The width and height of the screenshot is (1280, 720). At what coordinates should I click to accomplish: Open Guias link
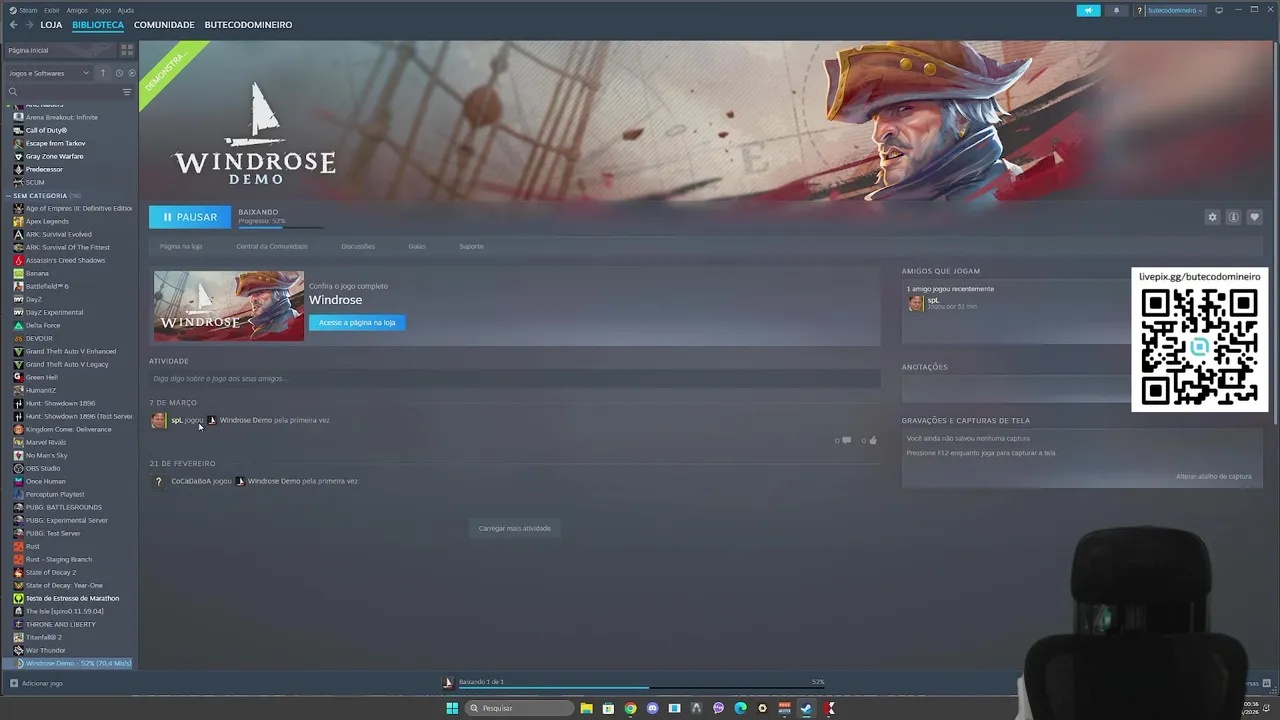click(x=417, y=246)
